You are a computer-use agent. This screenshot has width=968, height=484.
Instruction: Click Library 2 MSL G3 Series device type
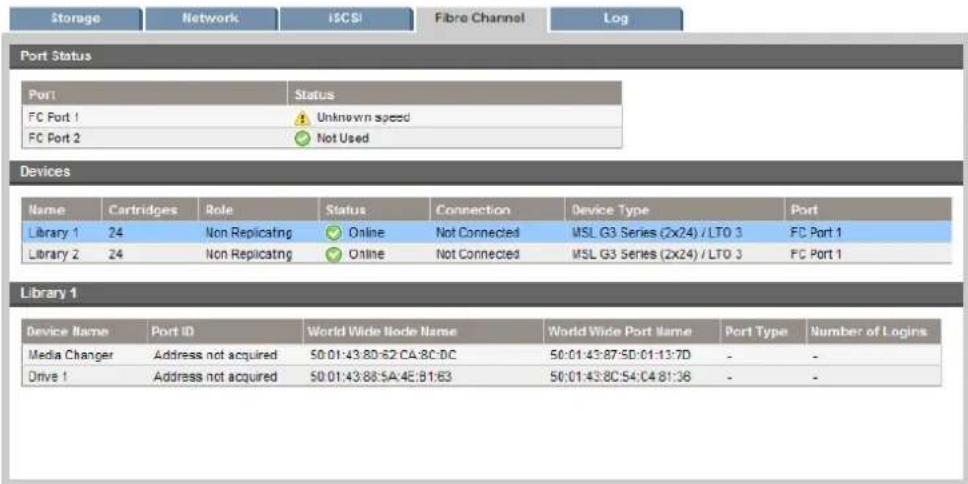(x=657, y=254)
